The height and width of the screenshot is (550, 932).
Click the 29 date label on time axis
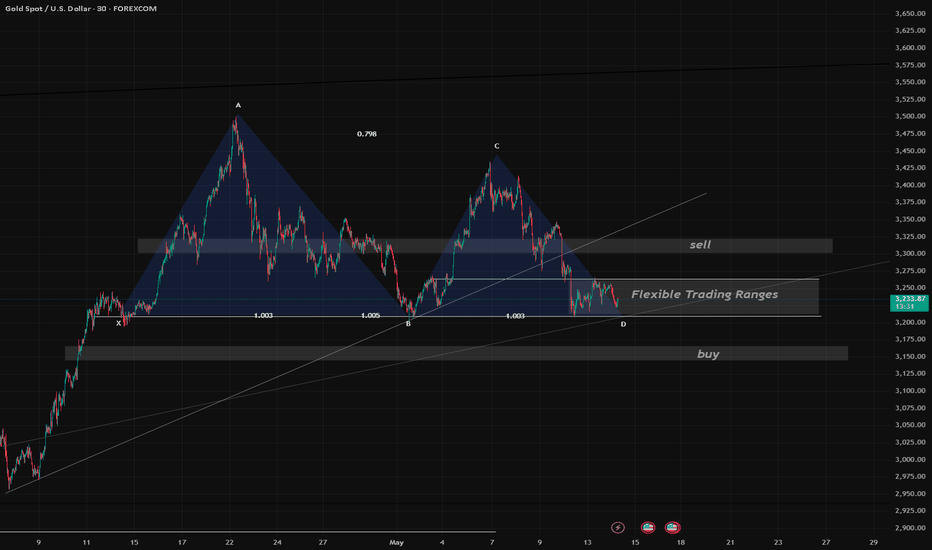[873, 542]
